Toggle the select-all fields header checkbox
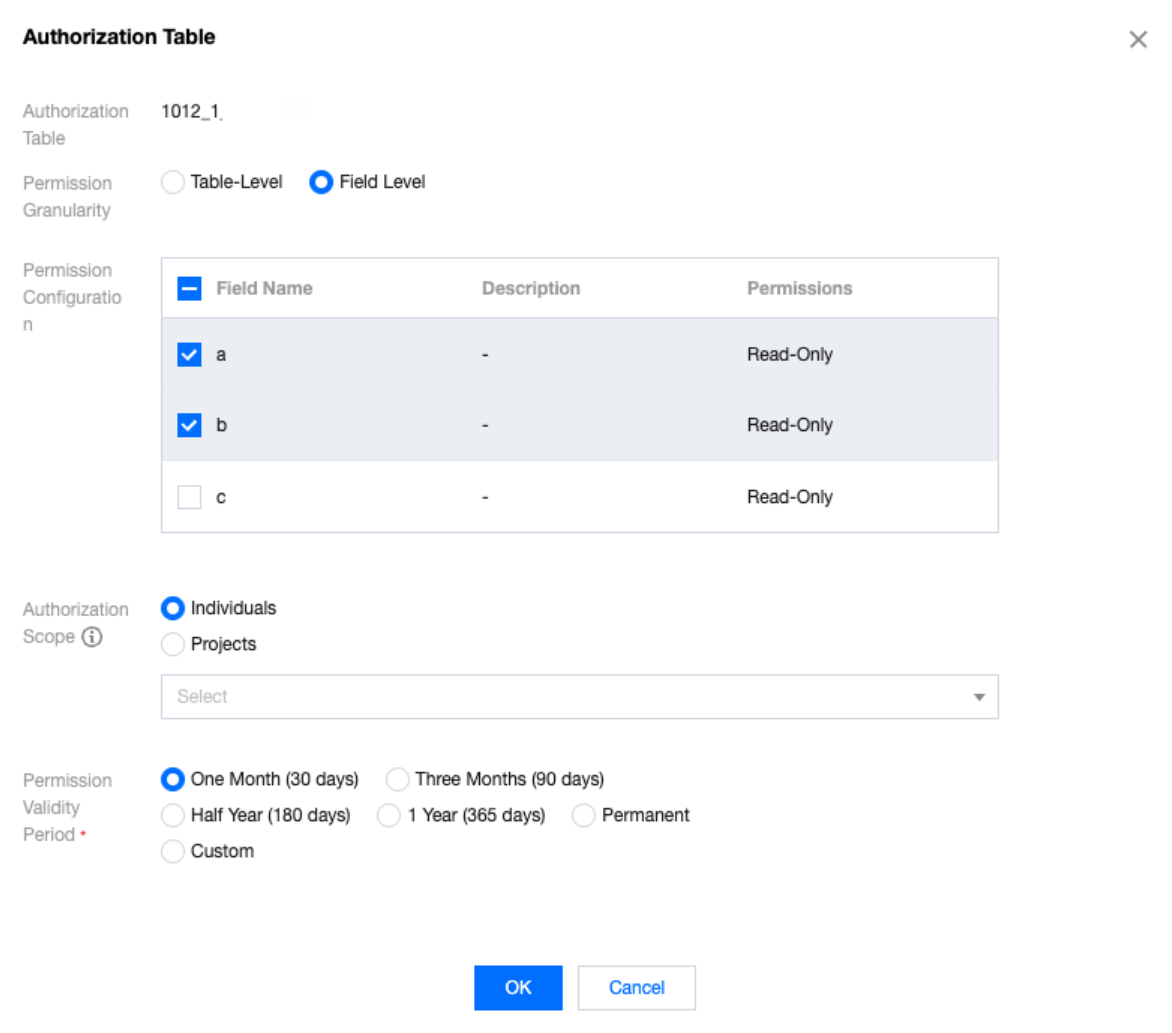Screen dimensions: 1172x1033 pos(189,289)
